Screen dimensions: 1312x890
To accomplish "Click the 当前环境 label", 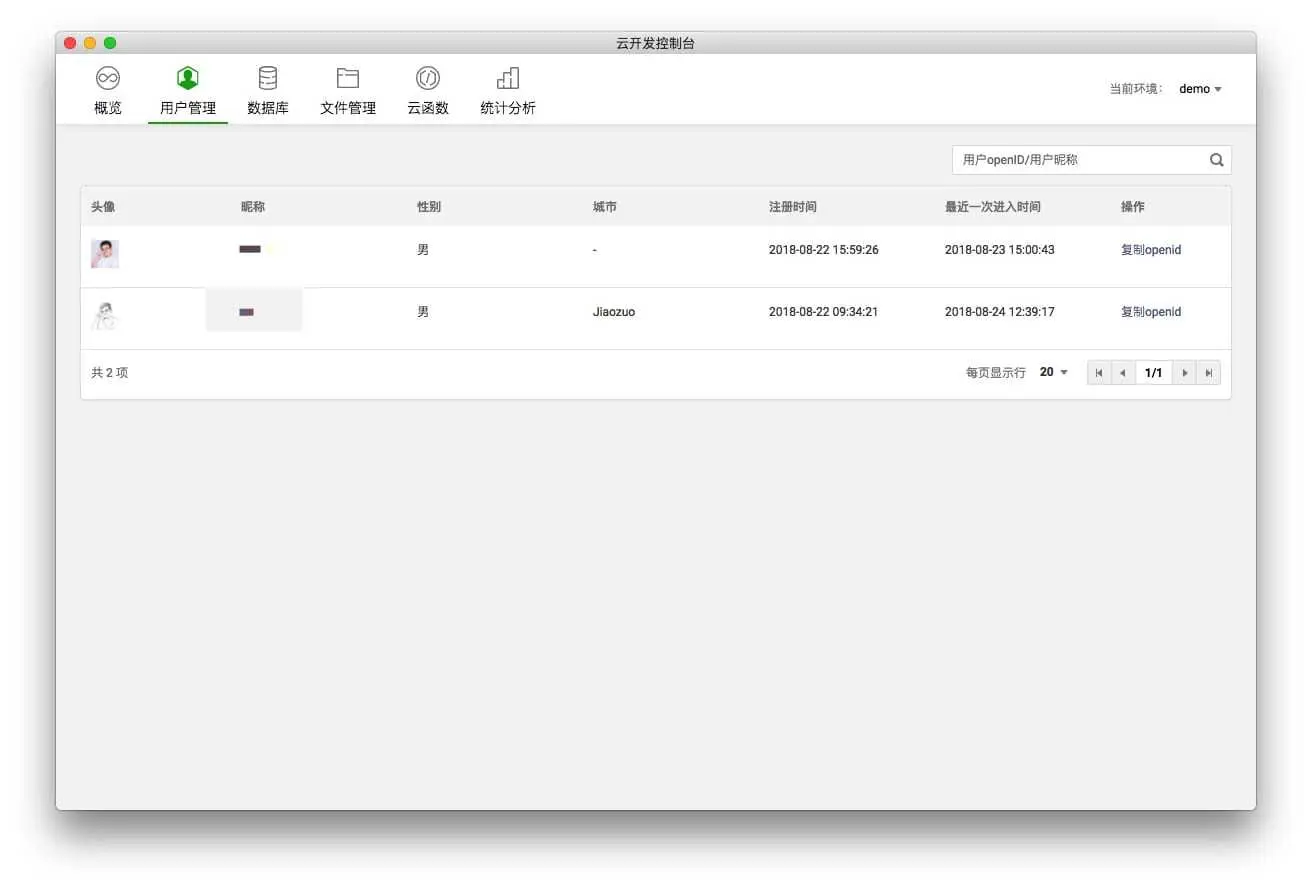I will coord(1136,89).
